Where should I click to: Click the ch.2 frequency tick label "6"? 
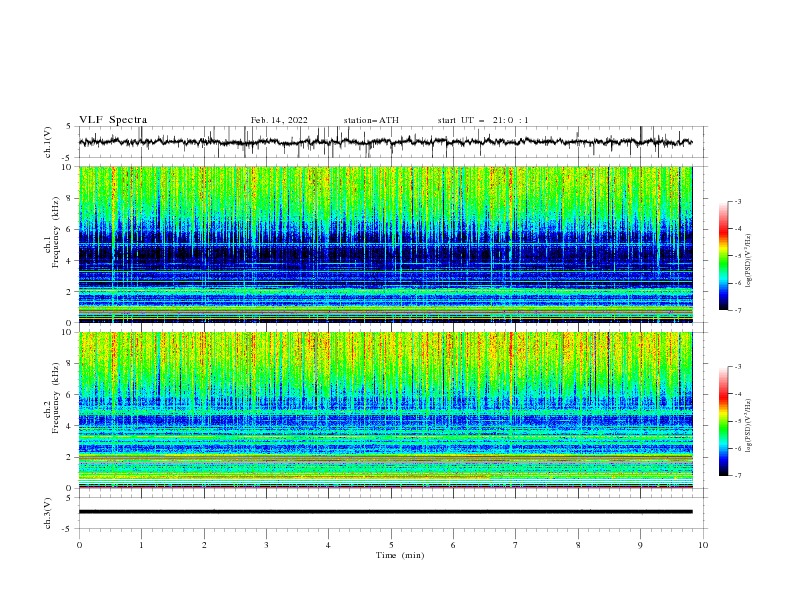pos(70,395)
